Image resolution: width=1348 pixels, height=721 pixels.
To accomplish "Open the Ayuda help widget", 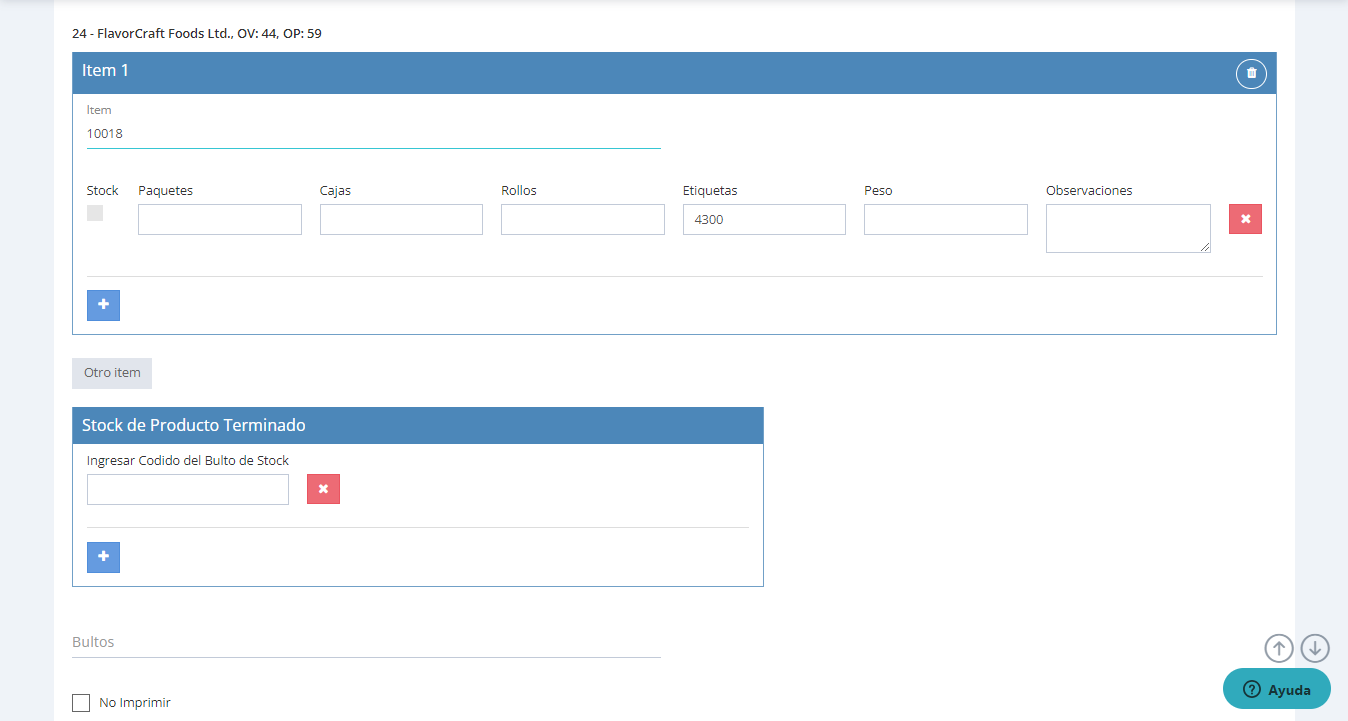I will coord(1276,689).
